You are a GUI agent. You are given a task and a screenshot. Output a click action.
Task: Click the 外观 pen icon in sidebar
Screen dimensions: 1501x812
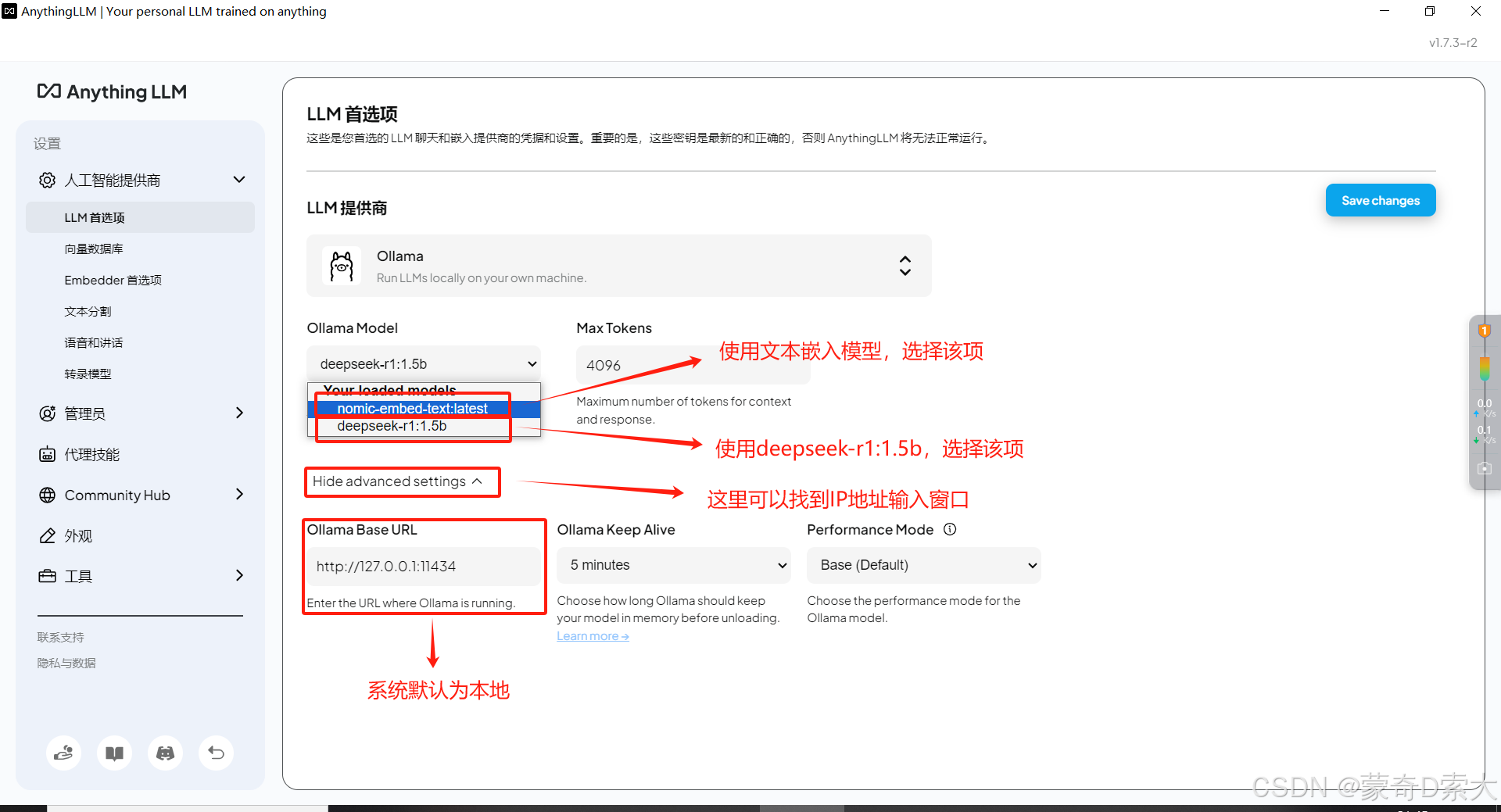coord(47,535)
